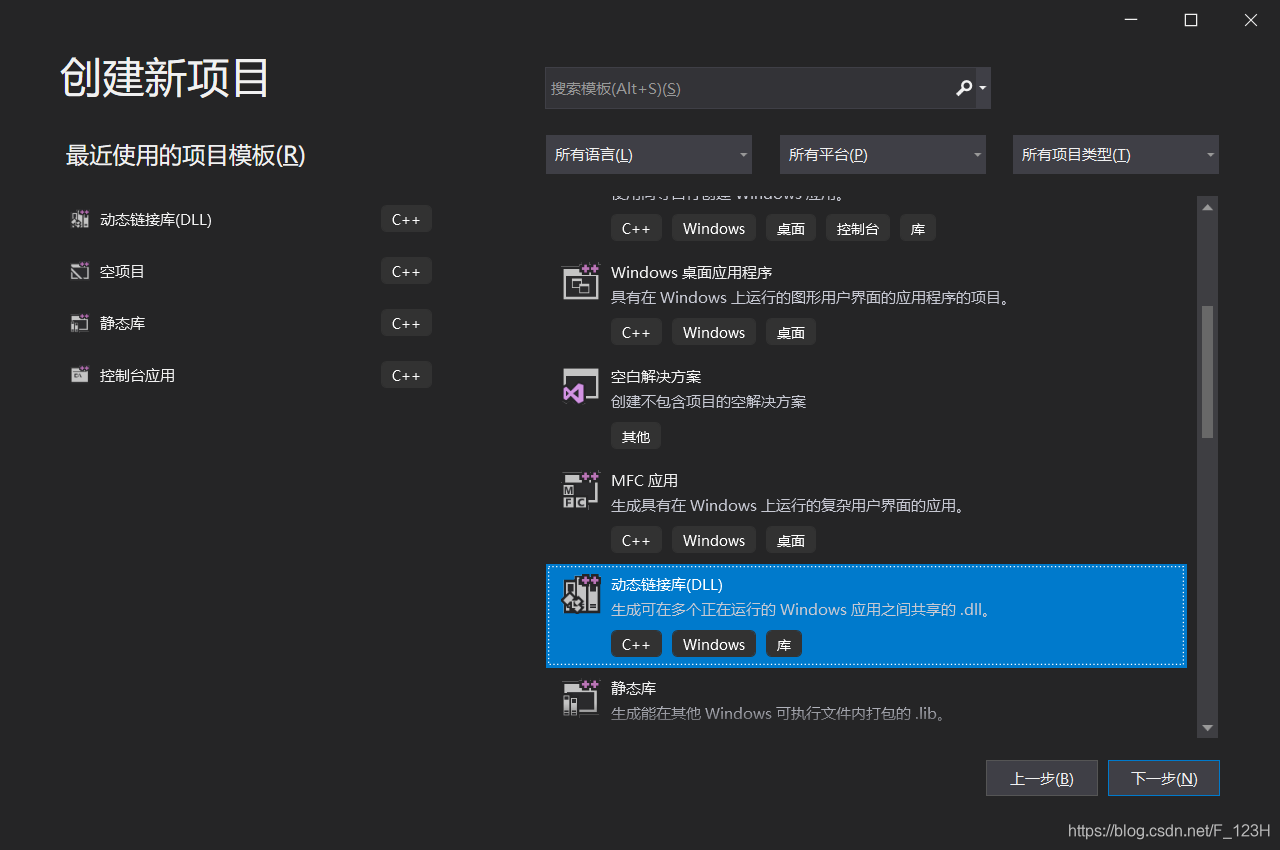Select the 动态链接库(DLL) title in template list
Image resolution: width=1280 pixels, height=850 pixels.
coord(667,584)
